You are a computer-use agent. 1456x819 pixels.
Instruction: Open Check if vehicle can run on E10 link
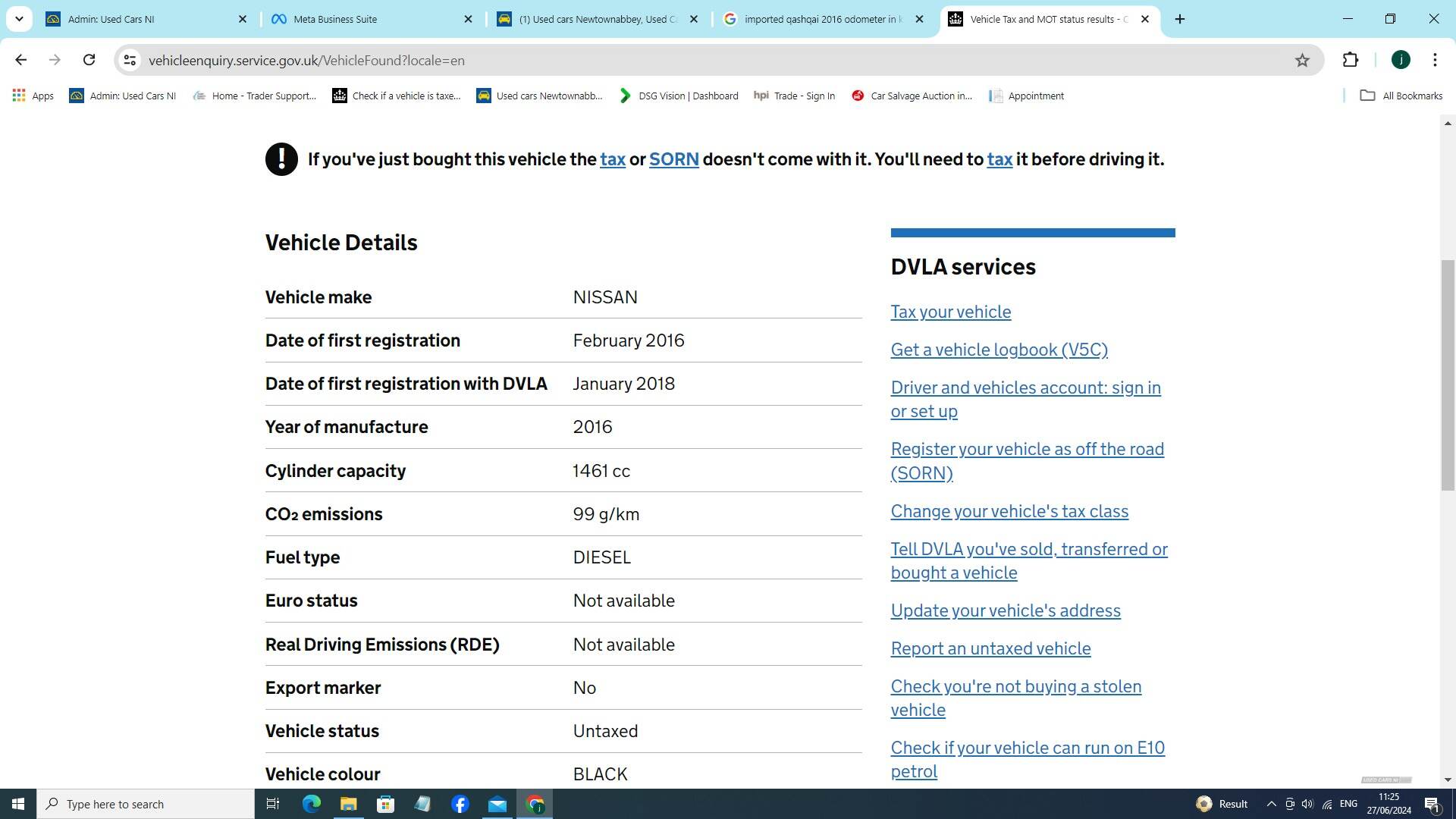[x=1028, y=759]
